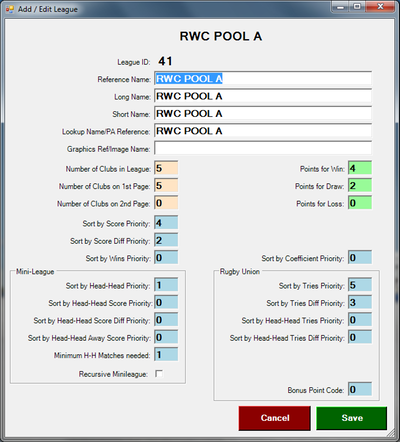Edit the Number of Clubs in League box
This screenshot has width=400, height=442.
click(166, 168)
